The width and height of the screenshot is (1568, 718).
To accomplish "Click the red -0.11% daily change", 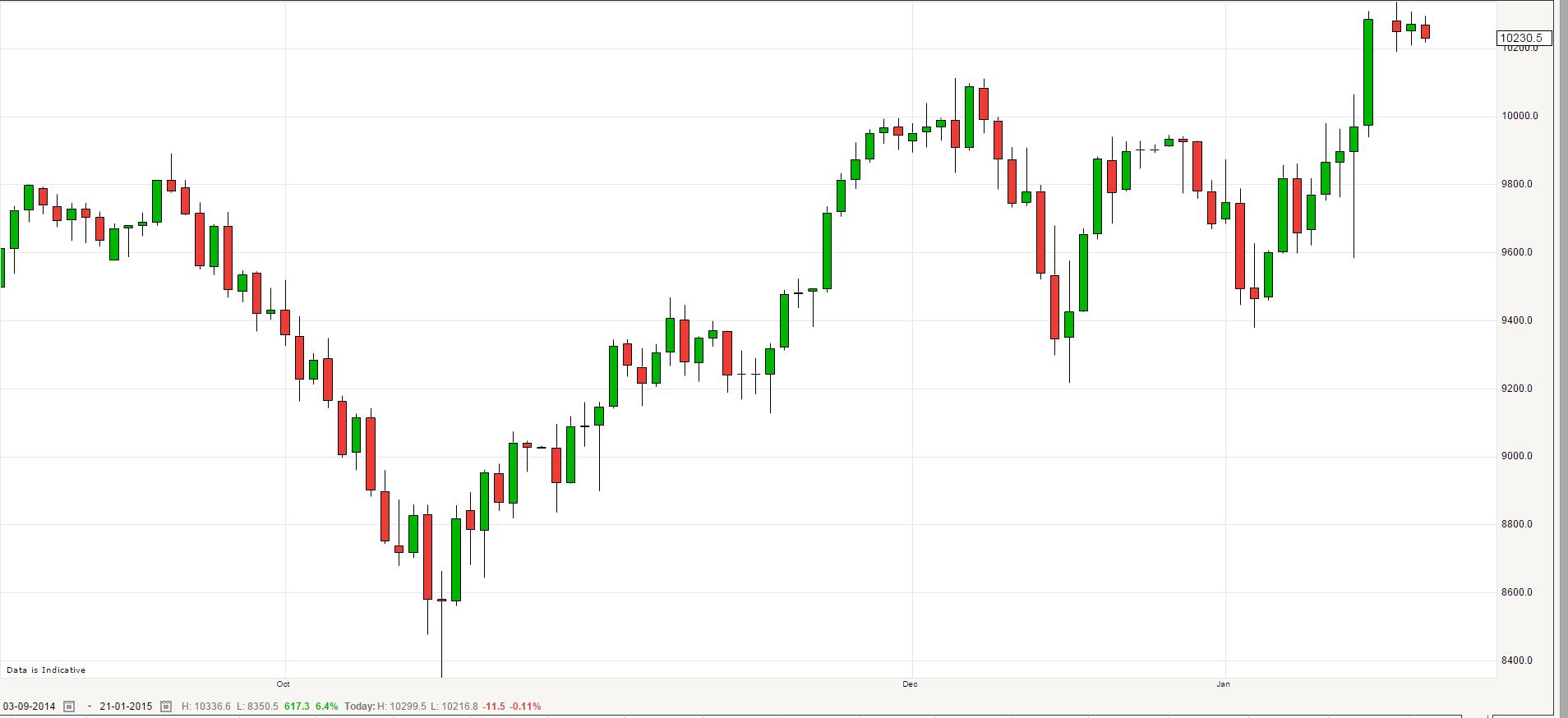I will click(x=526, y=706).
